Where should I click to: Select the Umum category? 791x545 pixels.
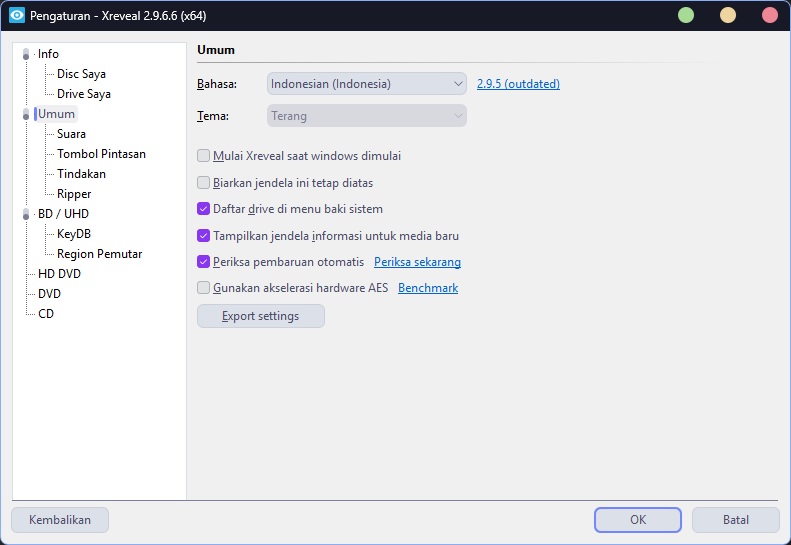coord(56,114)
